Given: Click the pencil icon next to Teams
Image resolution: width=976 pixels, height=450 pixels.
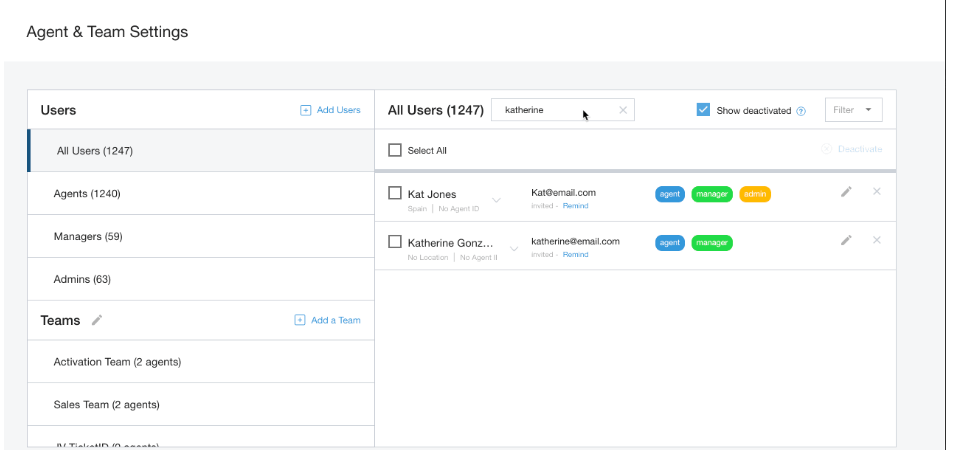Looking at the screenshot, I should tap(97, 320).
